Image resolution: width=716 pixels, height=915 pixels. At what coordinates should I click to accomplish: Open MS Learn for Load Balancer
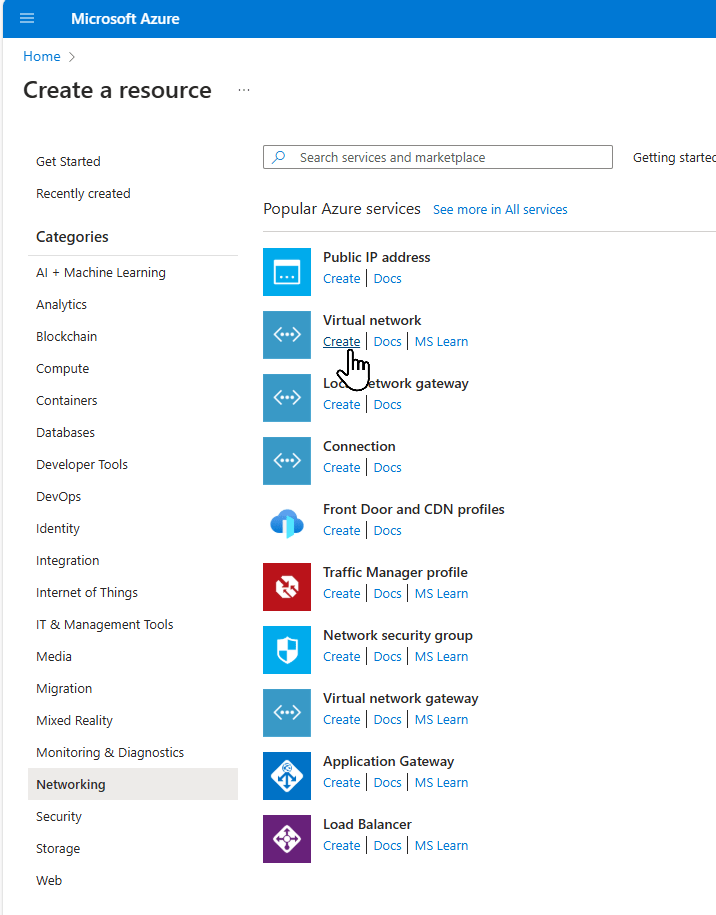[441, 846]
